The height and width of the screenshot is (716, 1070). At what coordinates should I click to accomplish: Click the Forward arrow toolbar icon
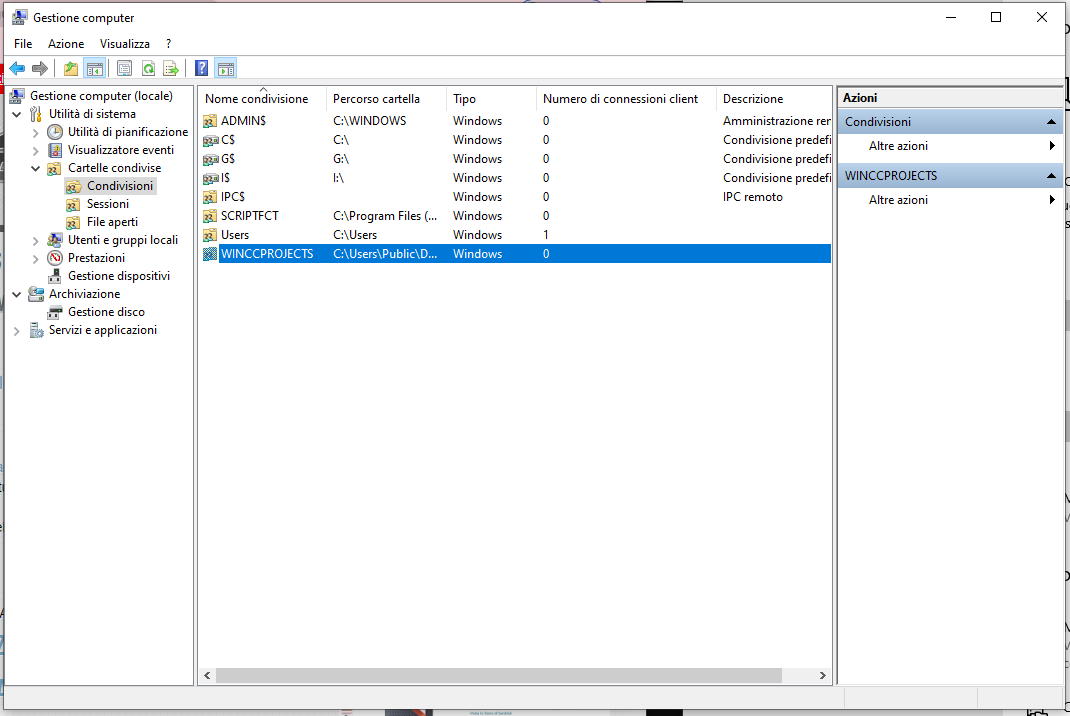pos(40,68)
